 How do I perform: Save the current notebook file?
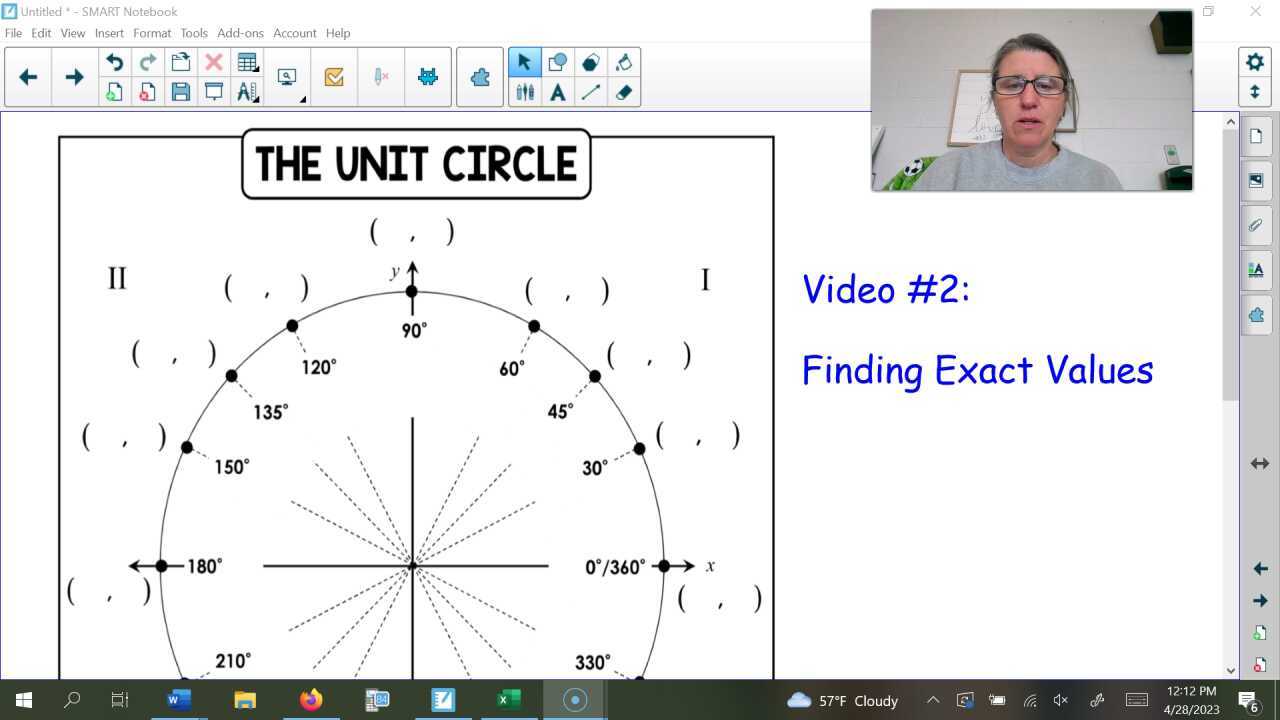pyautogui.click(x=181, y=92)
